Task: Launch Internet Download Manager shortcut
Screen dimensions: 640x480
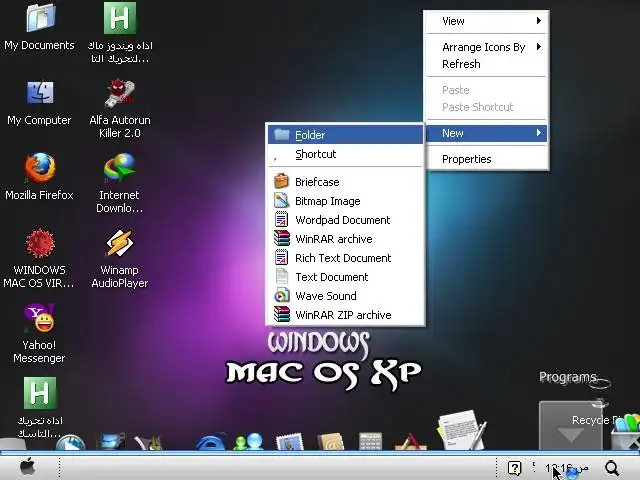Action: [120, 167]
